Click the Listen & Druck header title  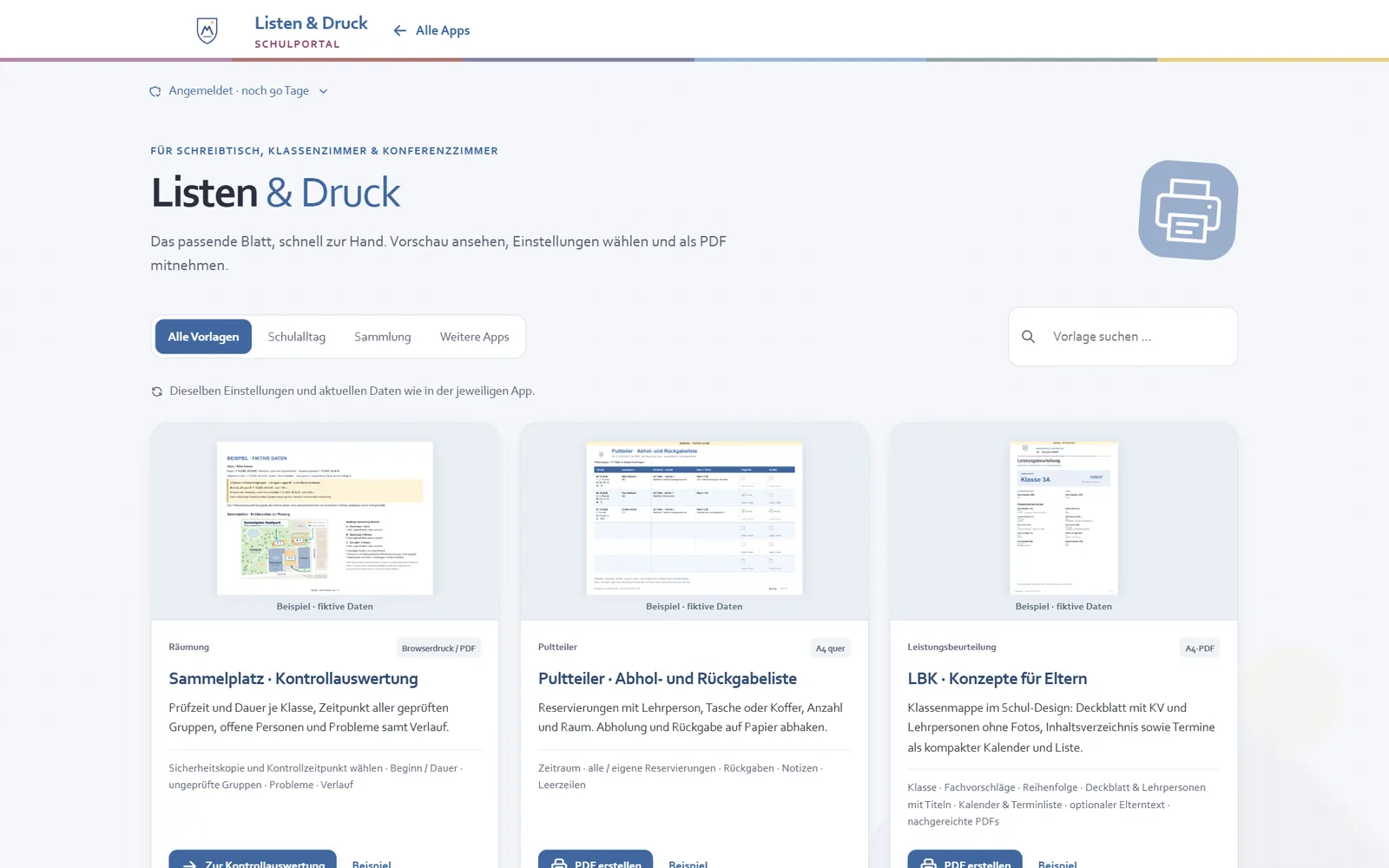coord(311,23)
